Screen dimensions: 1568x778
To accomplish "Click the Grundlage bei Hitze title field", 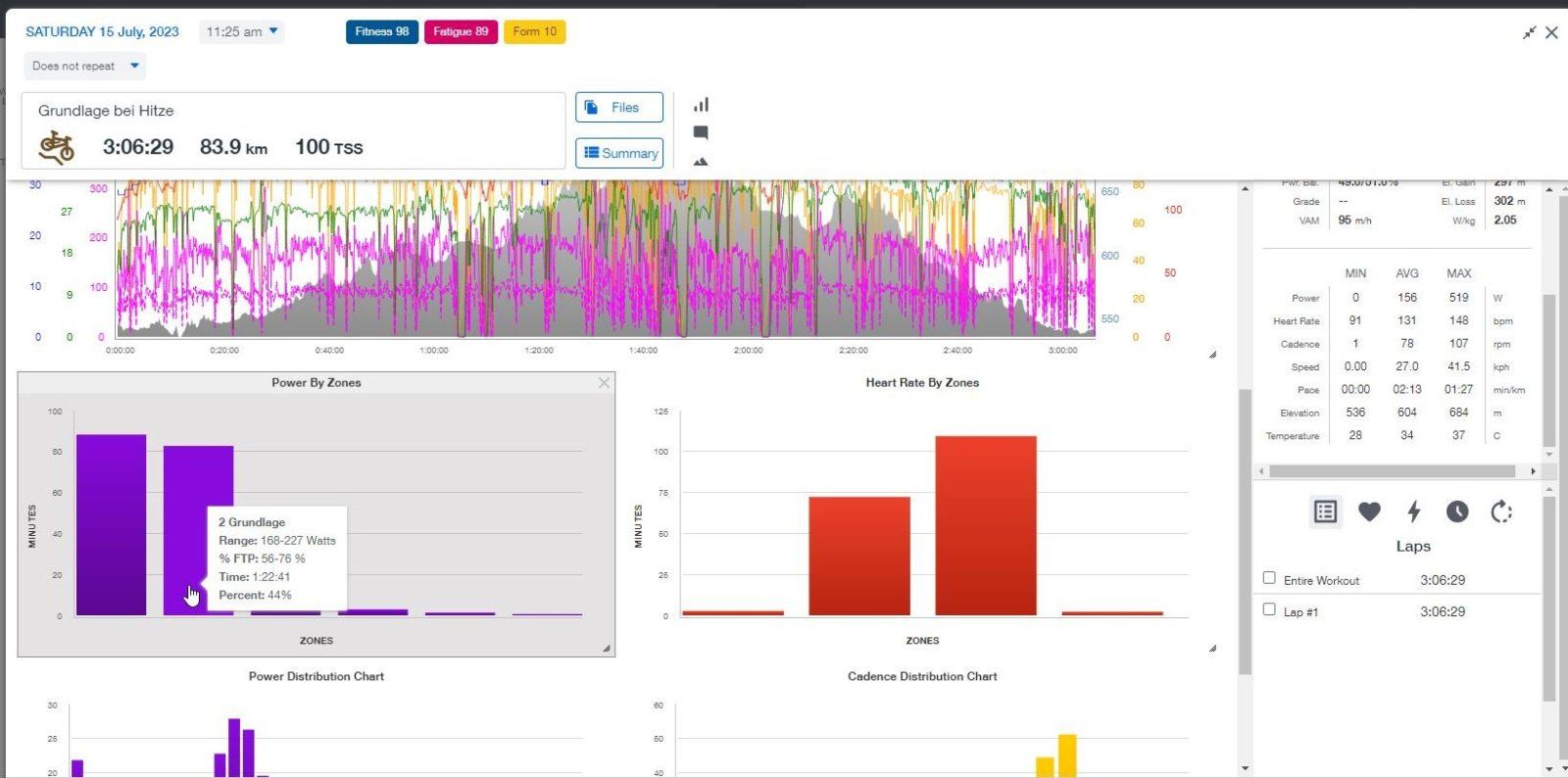I will [x=106, y=111].
